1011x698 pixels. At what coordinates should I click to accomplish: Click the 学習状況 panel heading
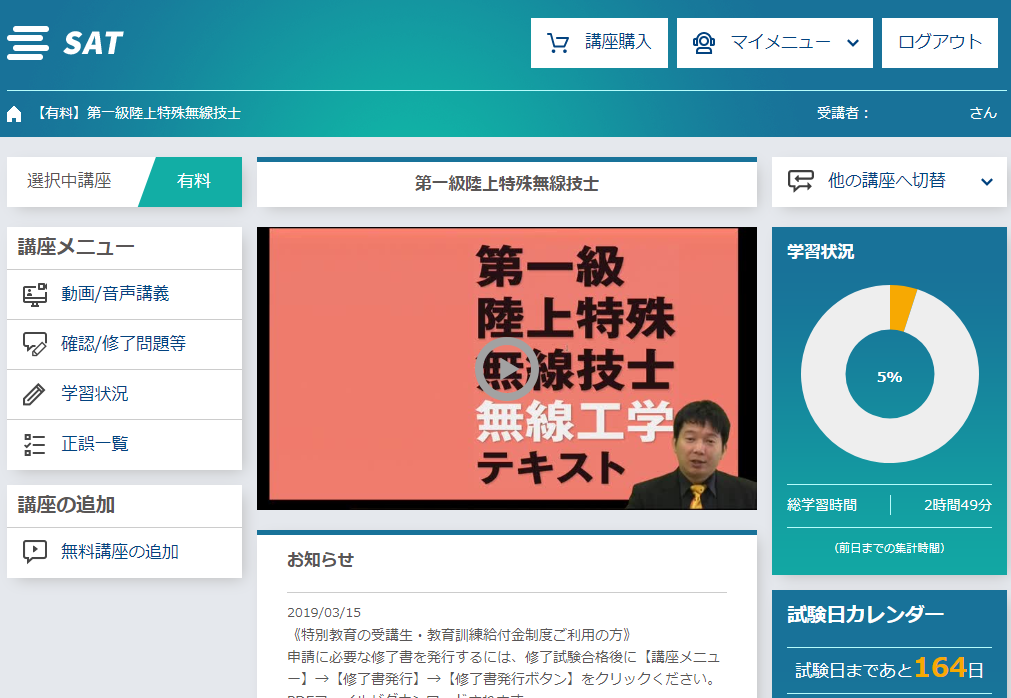pos(820,251)
